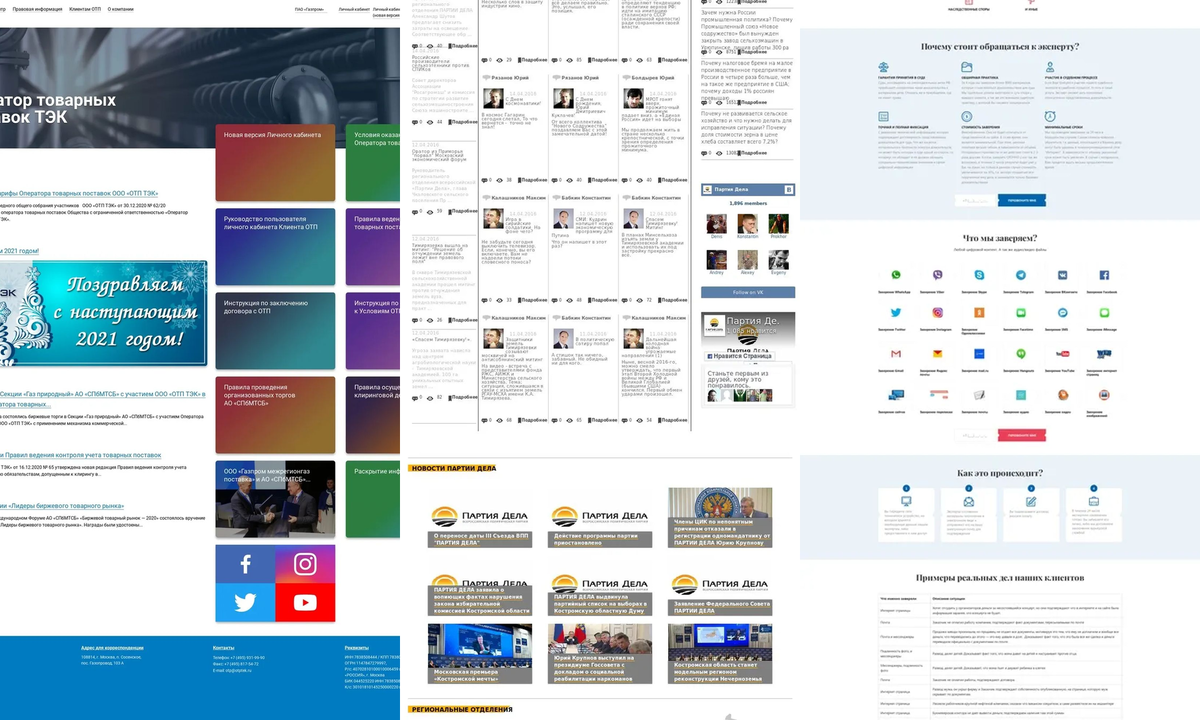Click the Instagram tile on the OTP TEK page
The width and height of the screenshot is (1200, 720).
point(305,564)
